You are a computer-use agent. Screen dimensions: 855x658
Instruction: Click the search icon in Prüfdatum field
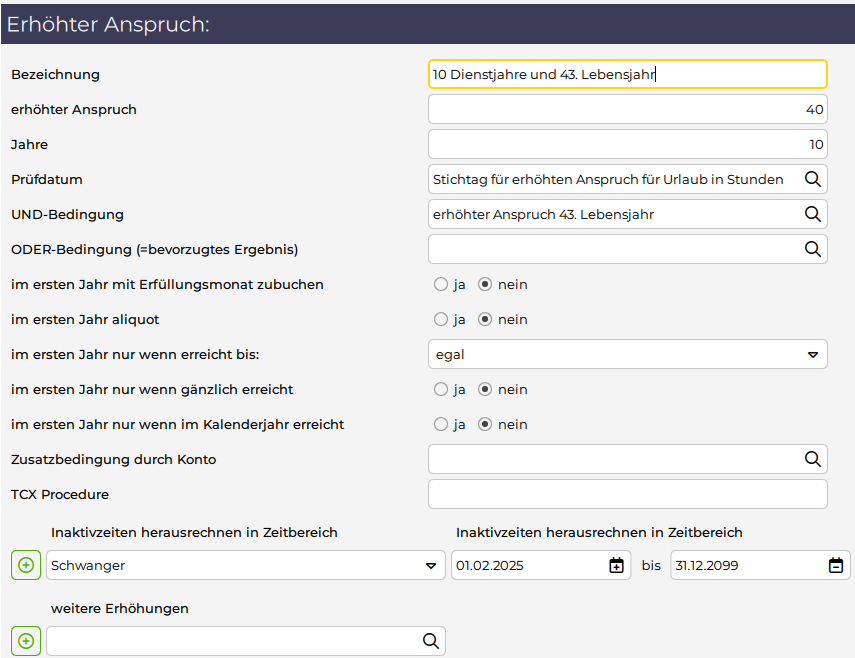(x=813, y=180)
